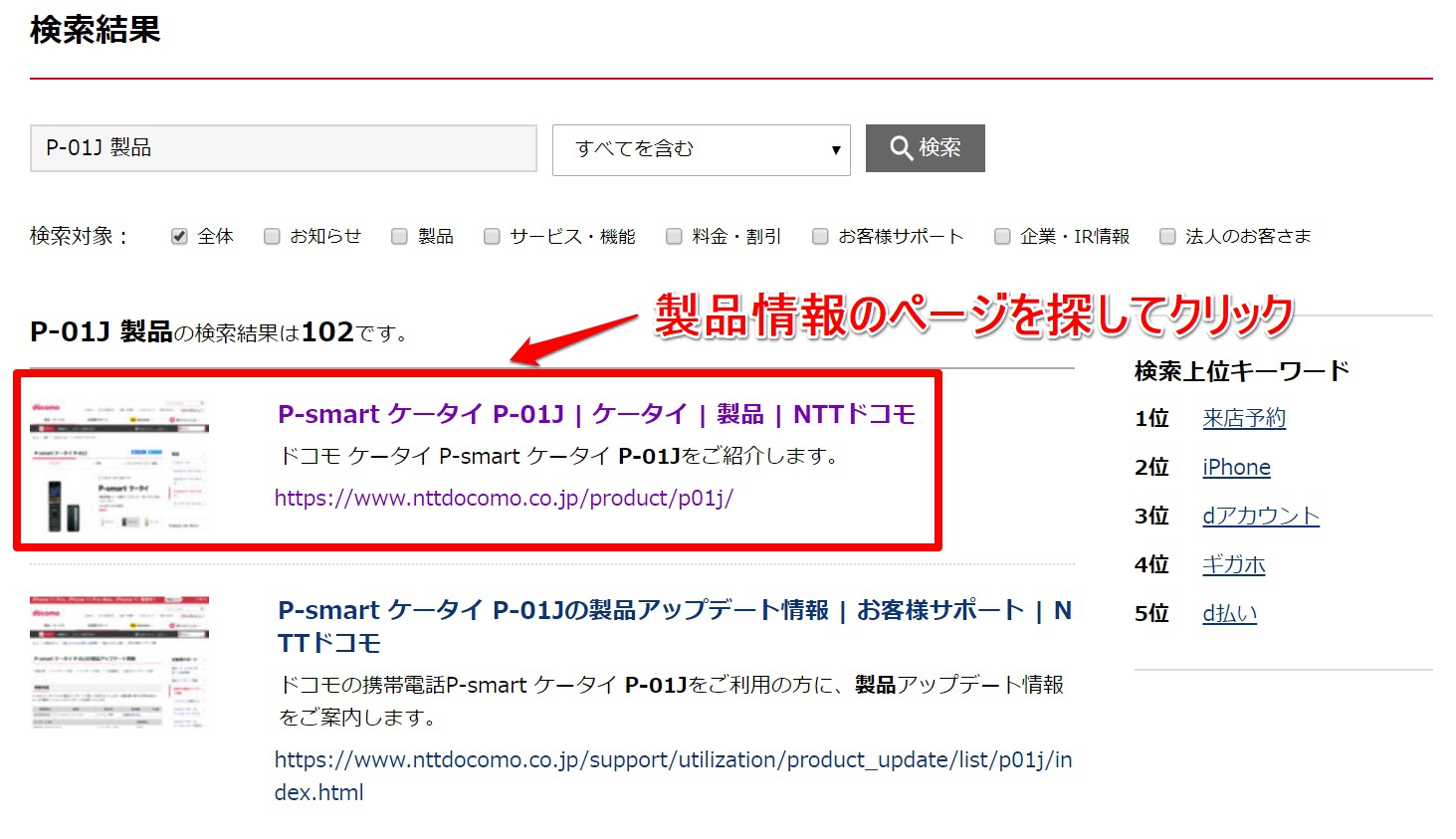Image resolution: width=1456 pixels, height=839 pixels.
Task: Open the すべてを含む dropdown
Action: pyautogui.click(x=702, y=149)
